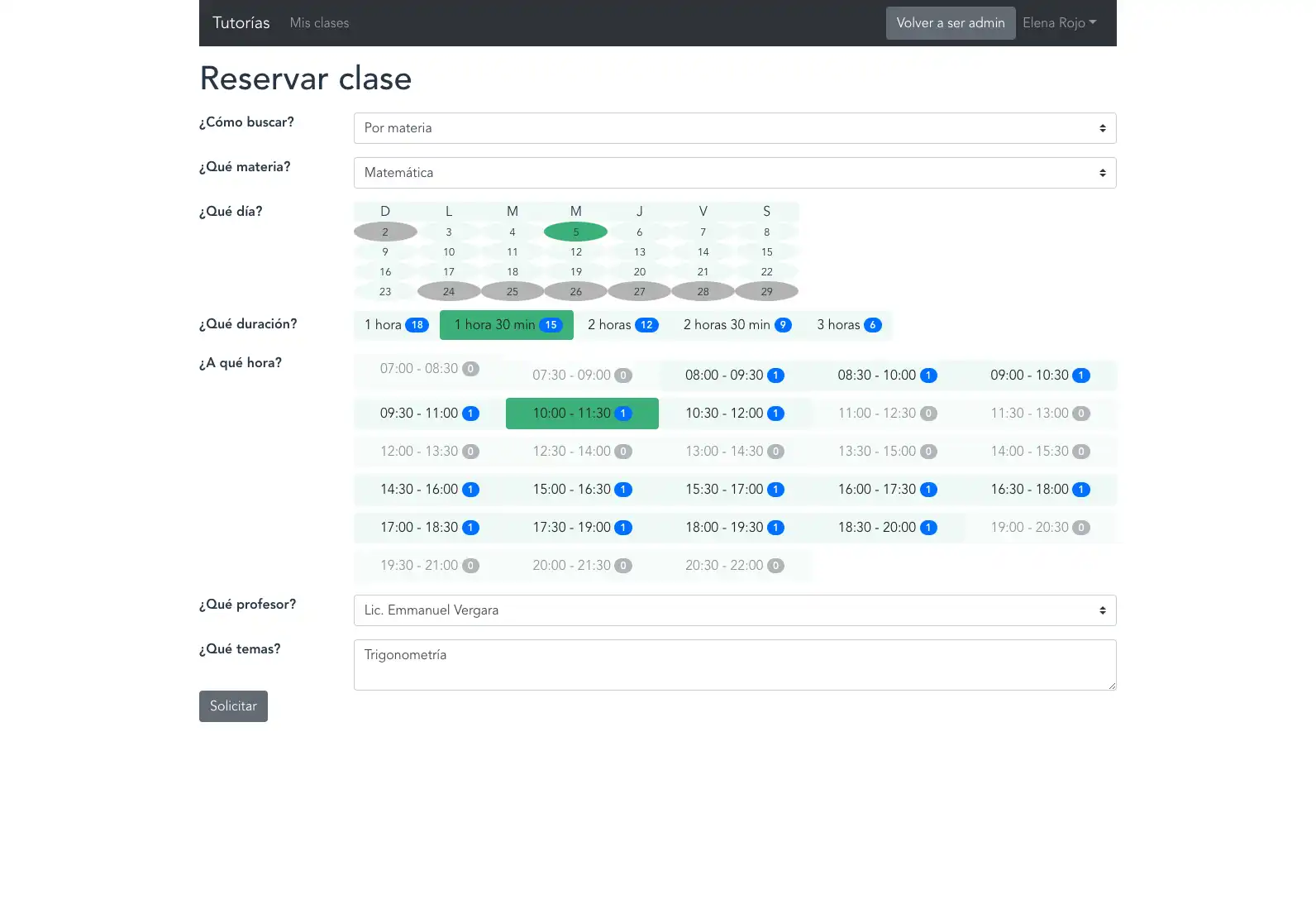Pick day 21 in the calendar
Screen dimensions: 1316x904
703,271
